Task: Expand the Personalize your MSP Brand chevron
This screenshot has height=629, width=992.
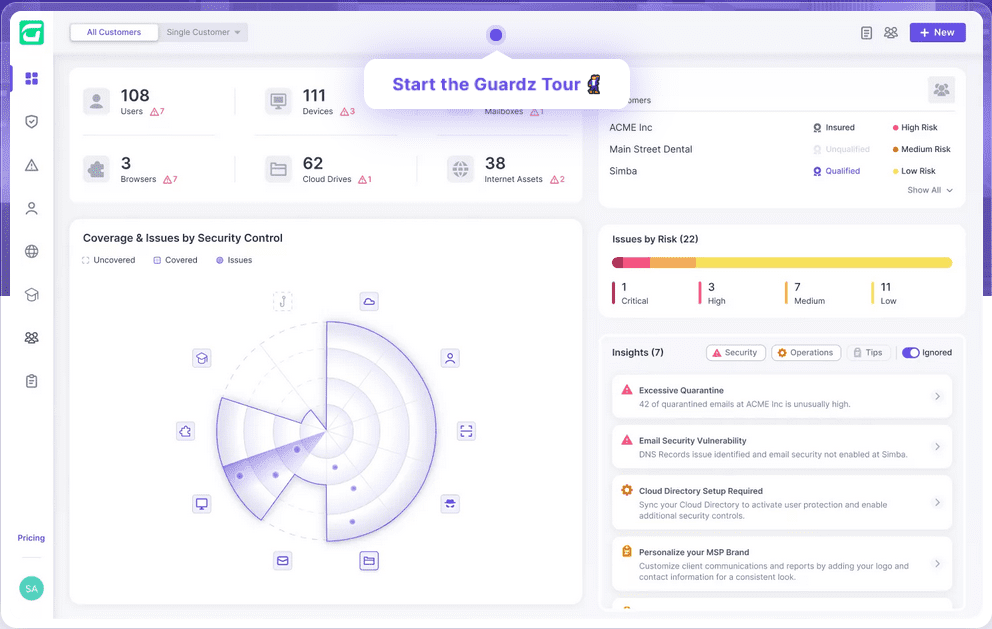Action: 938,564
